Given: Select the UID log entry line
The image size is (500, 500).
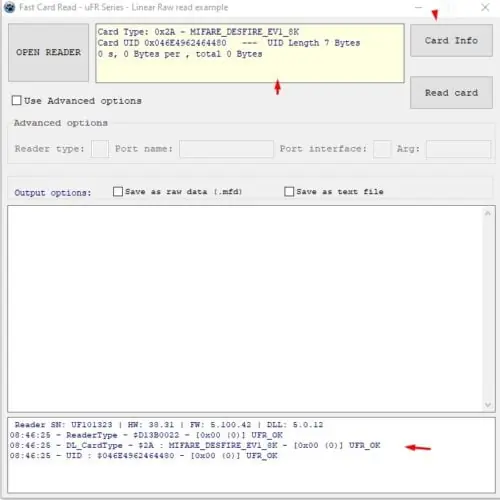Looking at the screenshot, I should (x=144, y=456).
